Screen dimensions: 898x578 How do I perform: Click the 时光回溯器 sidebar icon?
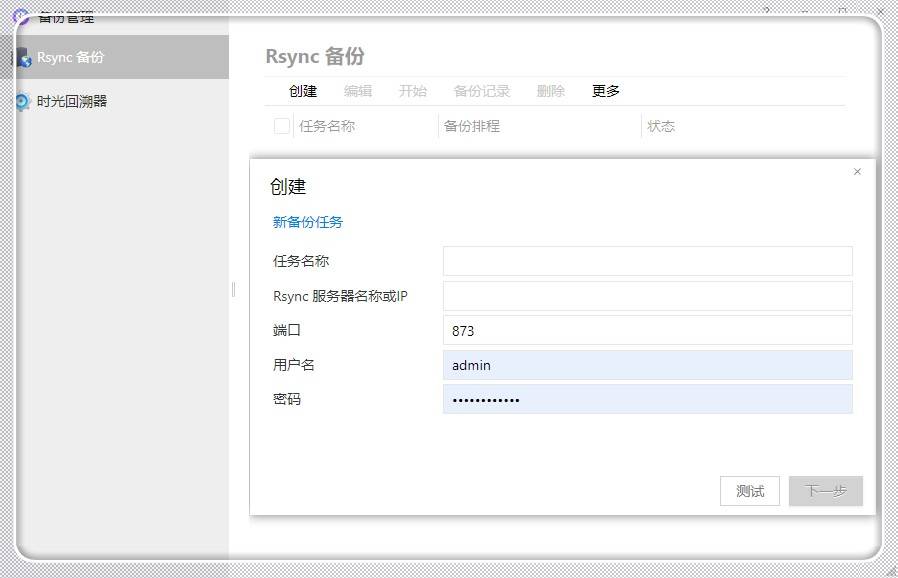(x=22, y=101)
